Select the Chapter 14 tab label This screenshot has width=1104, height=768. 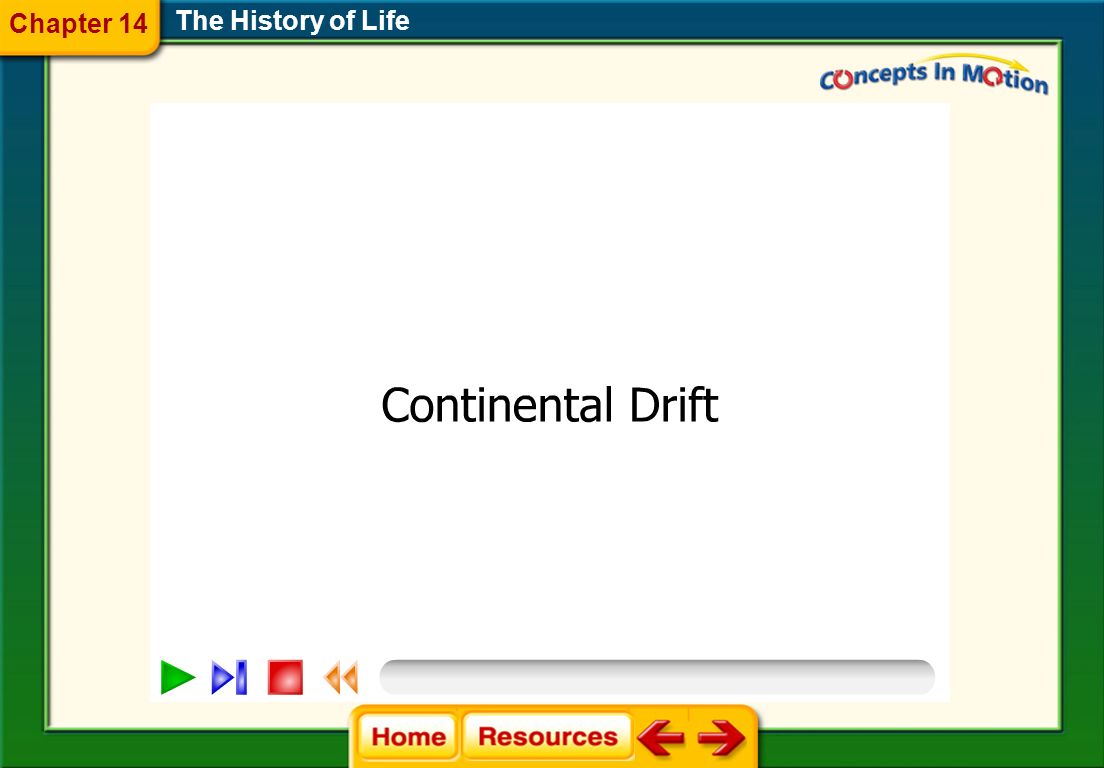pos(78,23)
